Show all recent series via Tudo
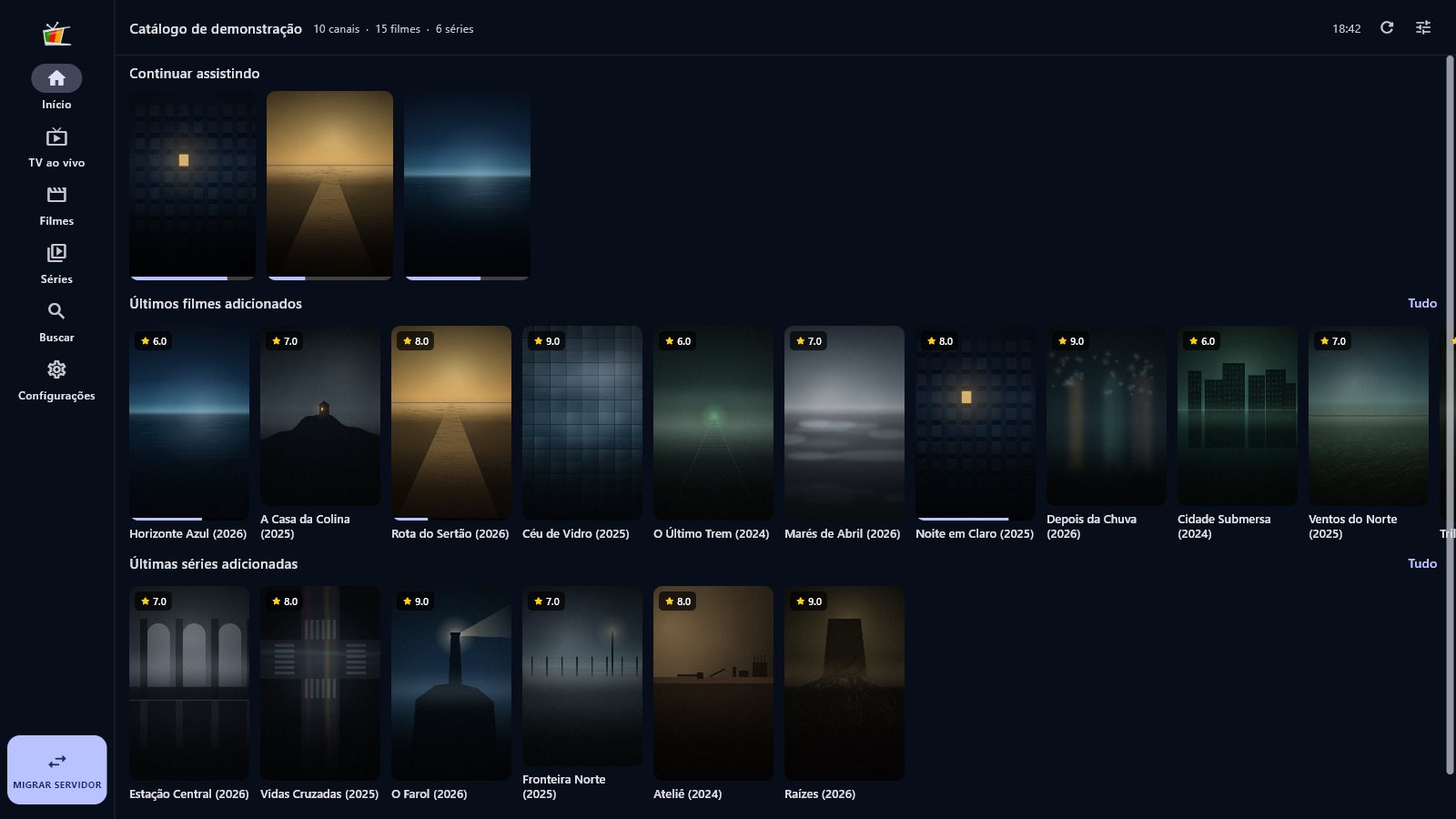Screen dimensions: 1456x819 (1422, 564)
